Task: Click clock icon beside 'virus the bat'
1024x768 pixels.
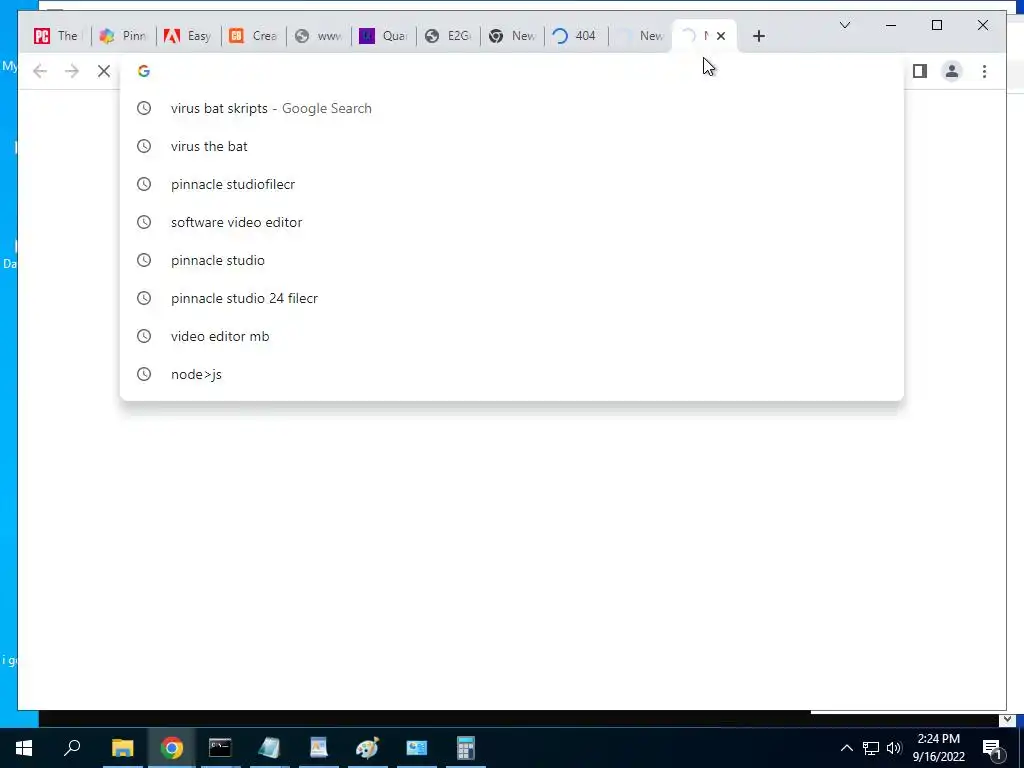Action: pos(144,146)
